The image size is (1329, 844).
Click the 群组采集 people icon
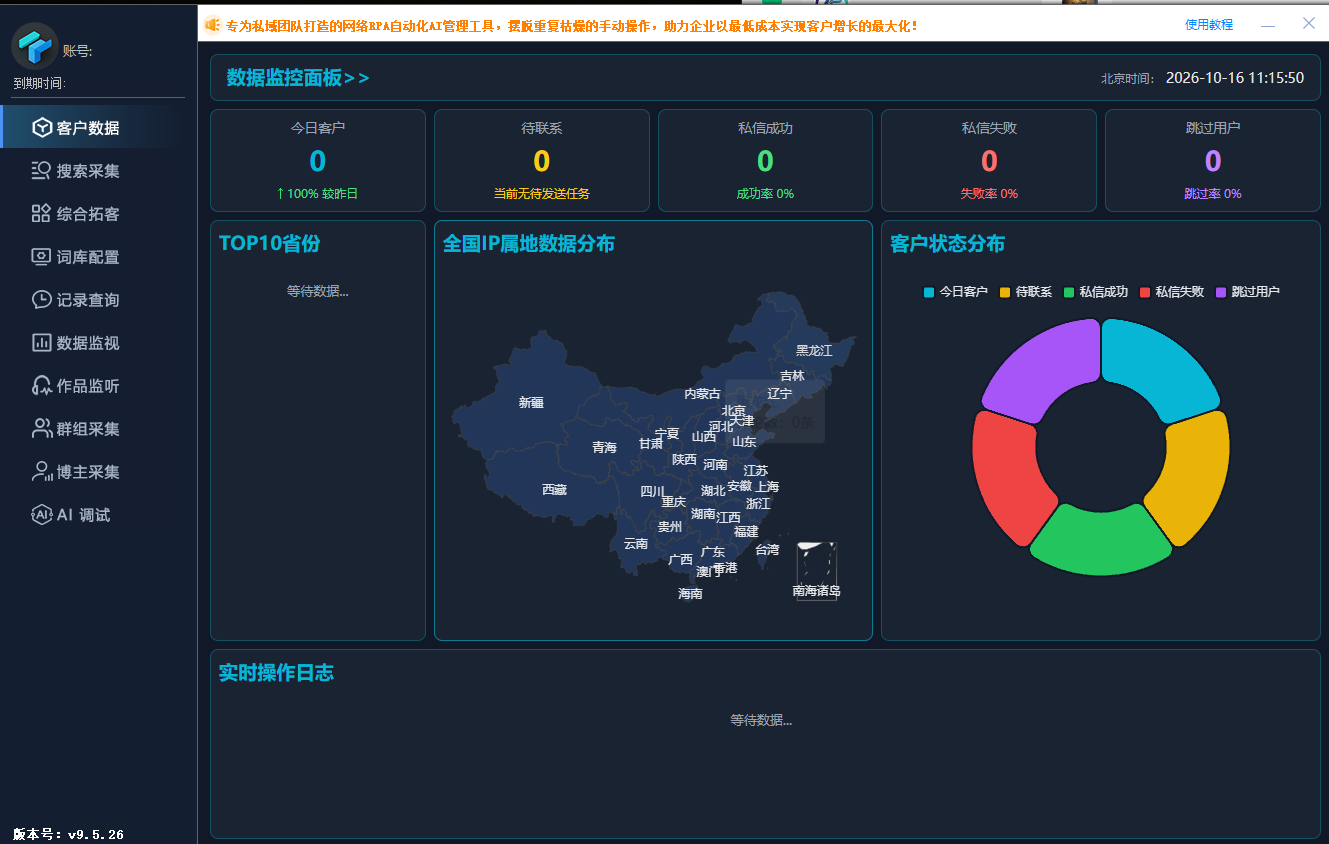41,428
